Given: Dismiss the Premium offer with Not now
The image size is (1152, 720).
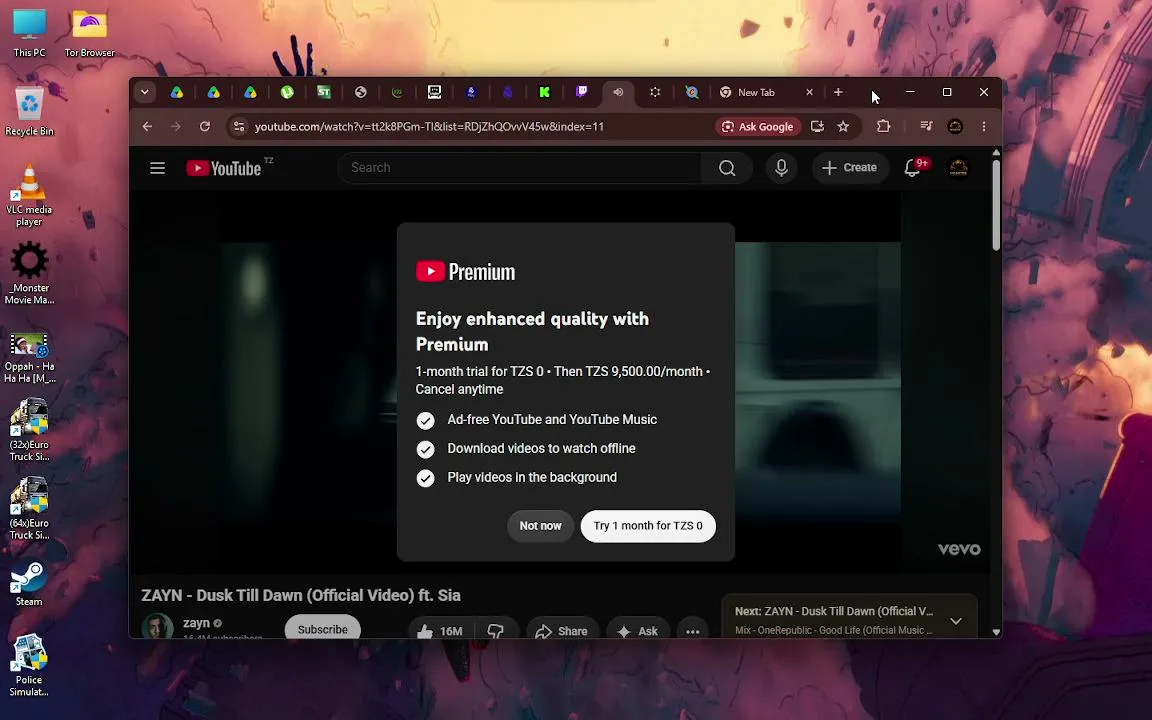Looking at the screenshot, I should click(540, 526).
